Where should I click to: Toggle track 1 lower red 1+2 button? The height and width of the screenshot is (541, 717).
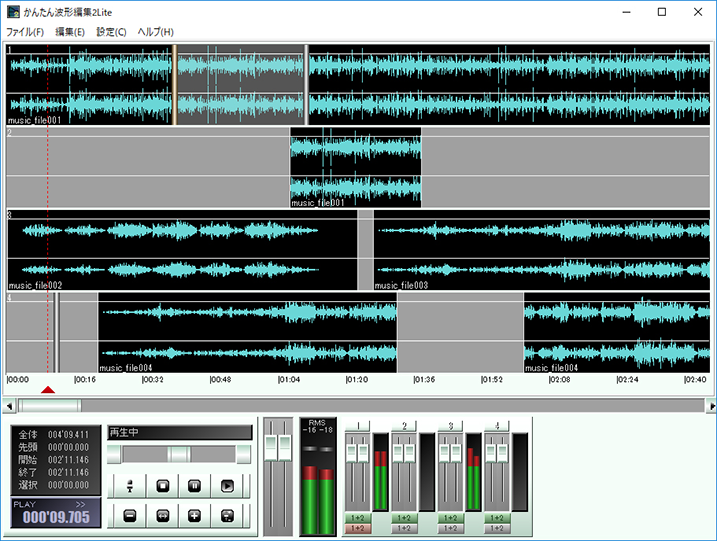[358, 529]
